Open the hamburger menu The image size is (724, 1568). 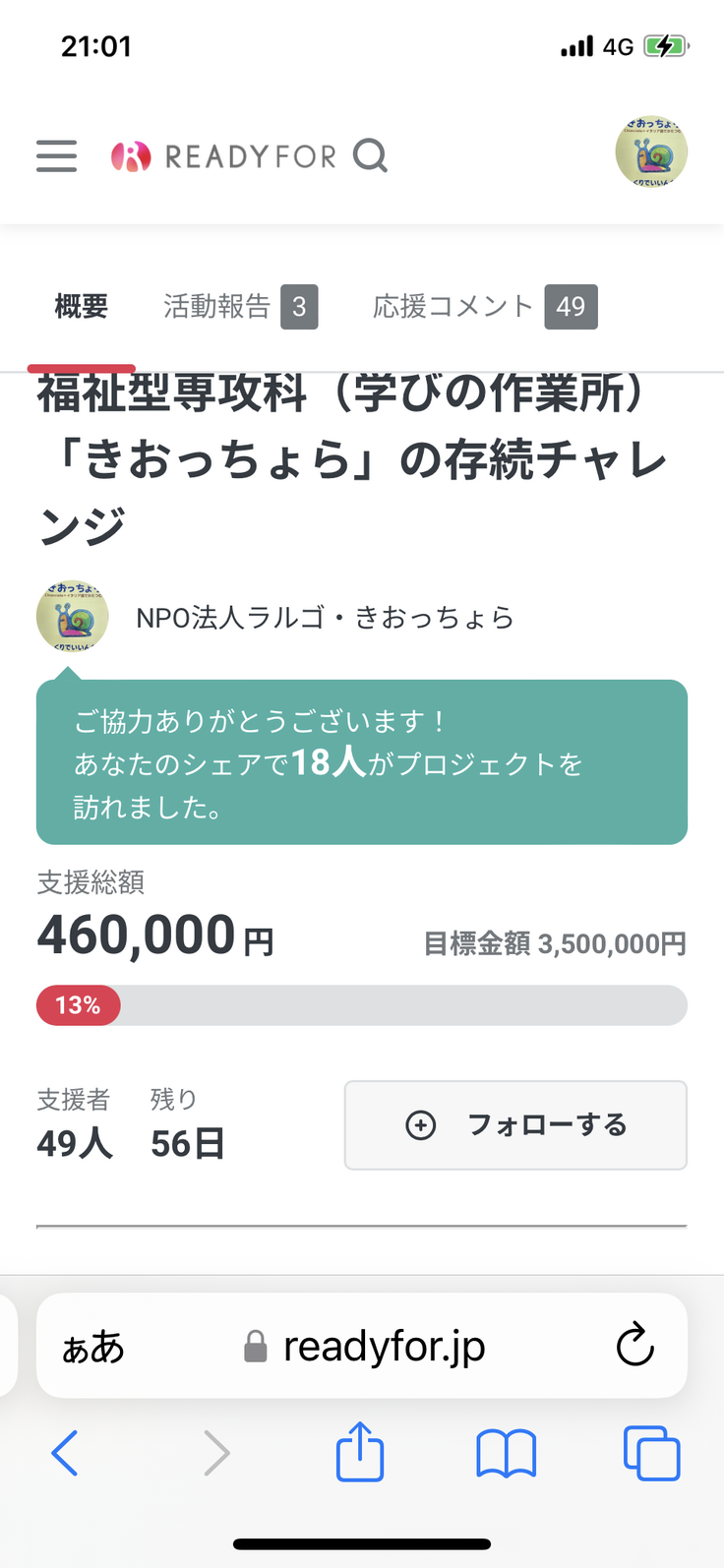pyautogui.click(x=56, y=156)
